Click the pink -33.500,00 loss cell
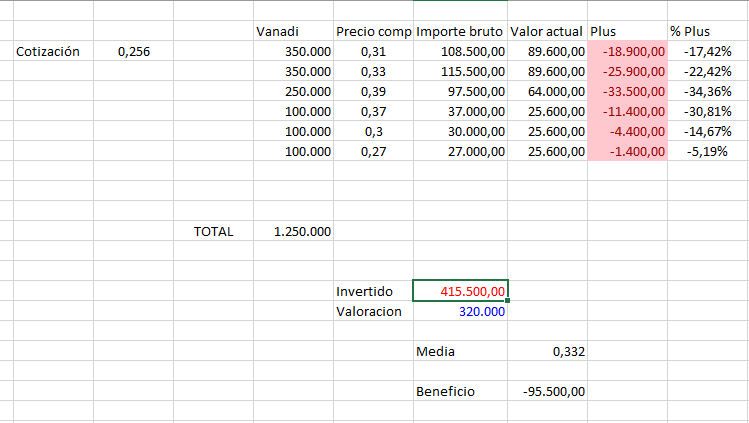Screen dimensions: 749x423 (627, 91)
